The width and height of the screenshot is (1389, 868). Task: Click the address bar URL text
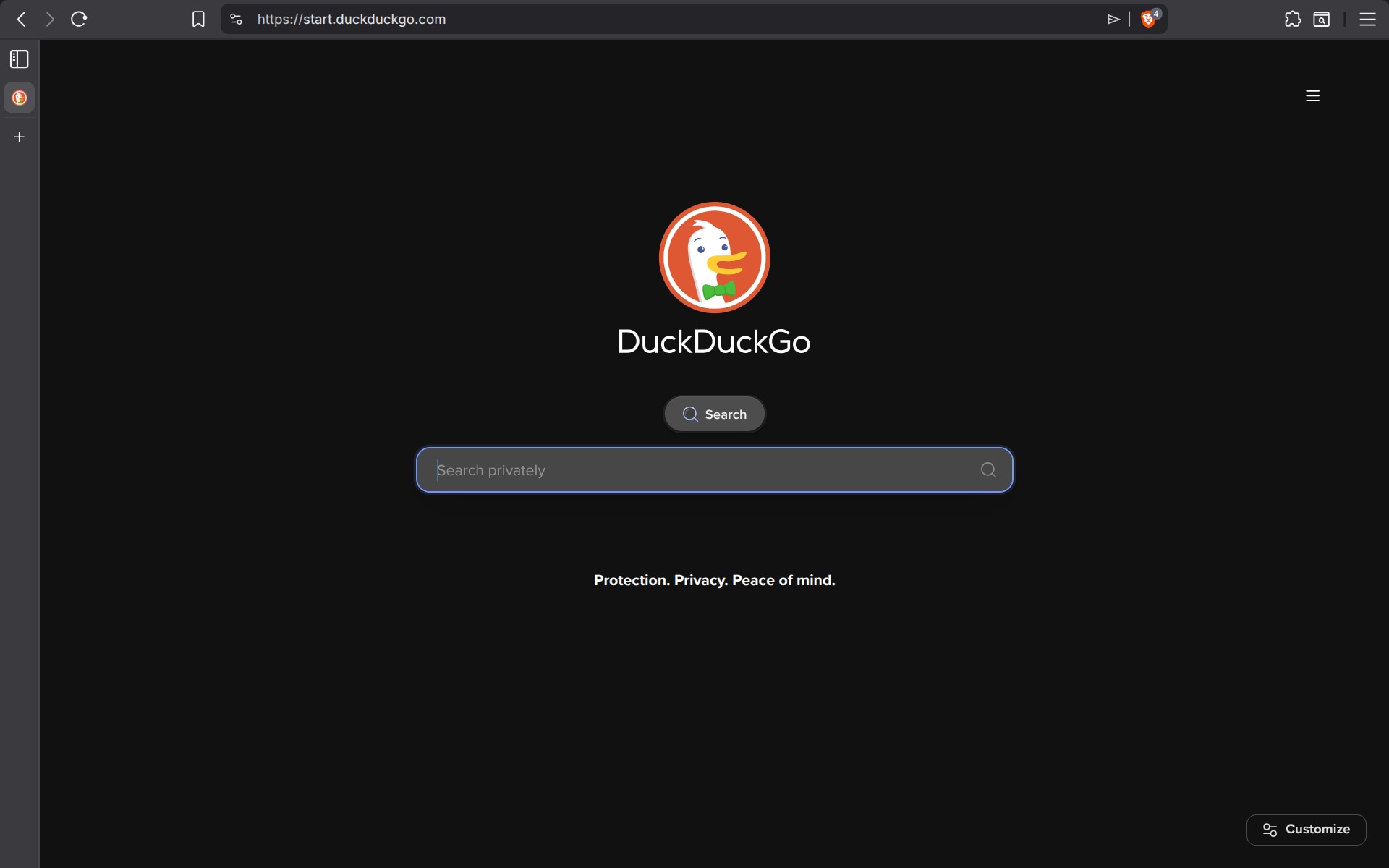coord(352,20)
